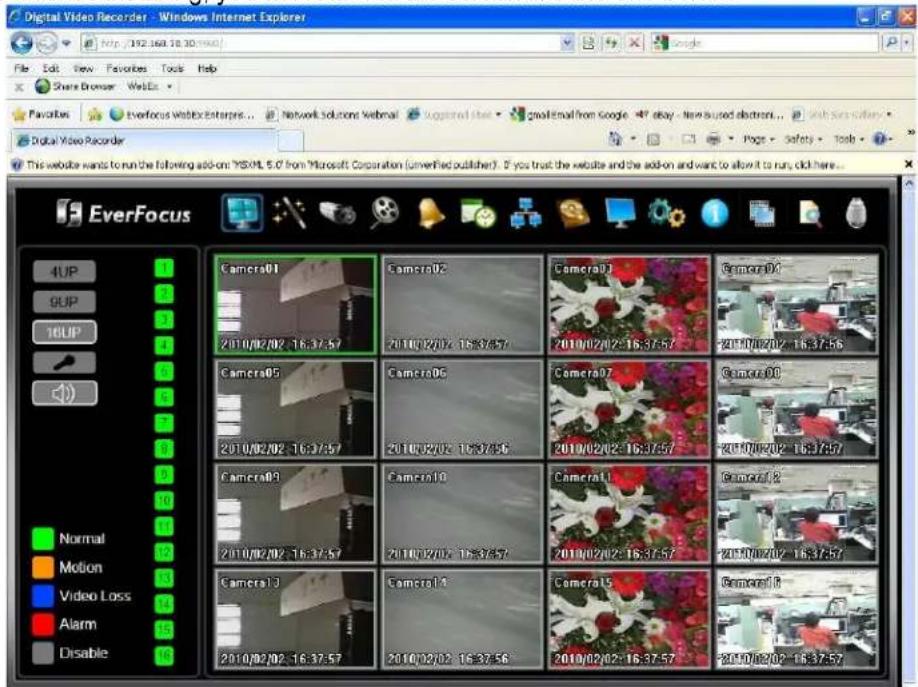918x687 pixels.
Task: Switch to 9UP layout
Action: pos(64,302)
